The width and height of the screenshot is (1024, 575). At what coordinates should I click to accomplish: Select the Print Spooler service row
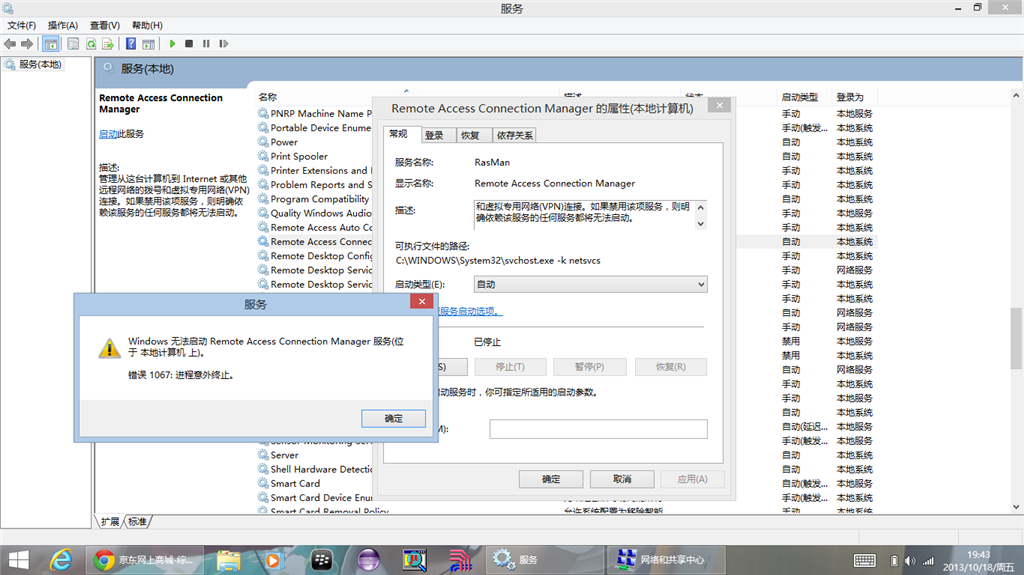299,156
